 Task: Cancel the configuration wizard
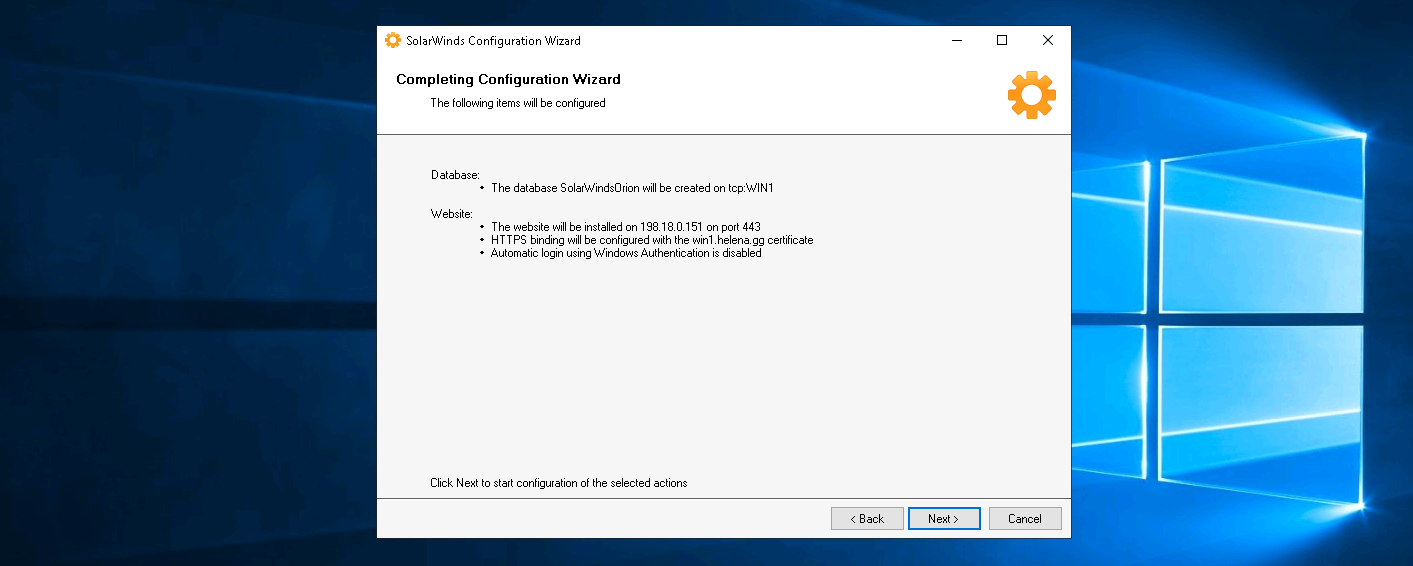(1025, 519)
